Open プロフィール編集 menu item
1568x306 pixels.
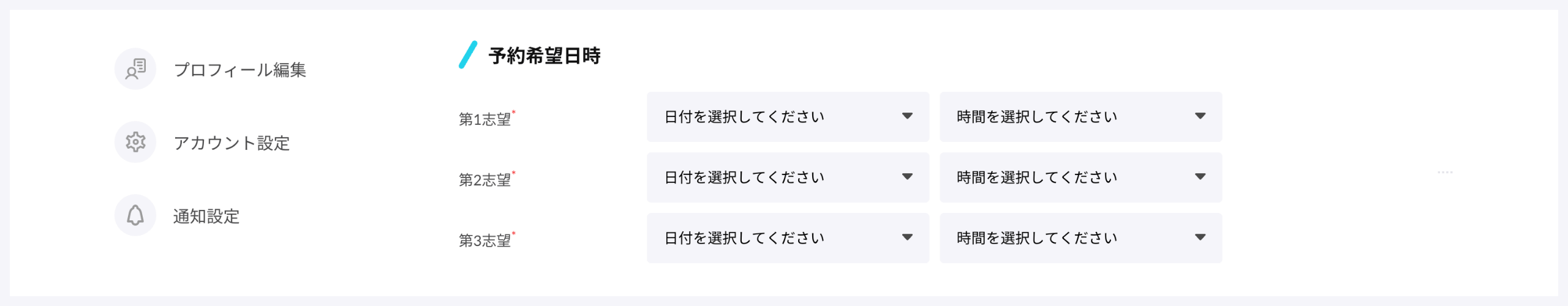(240, 70)
